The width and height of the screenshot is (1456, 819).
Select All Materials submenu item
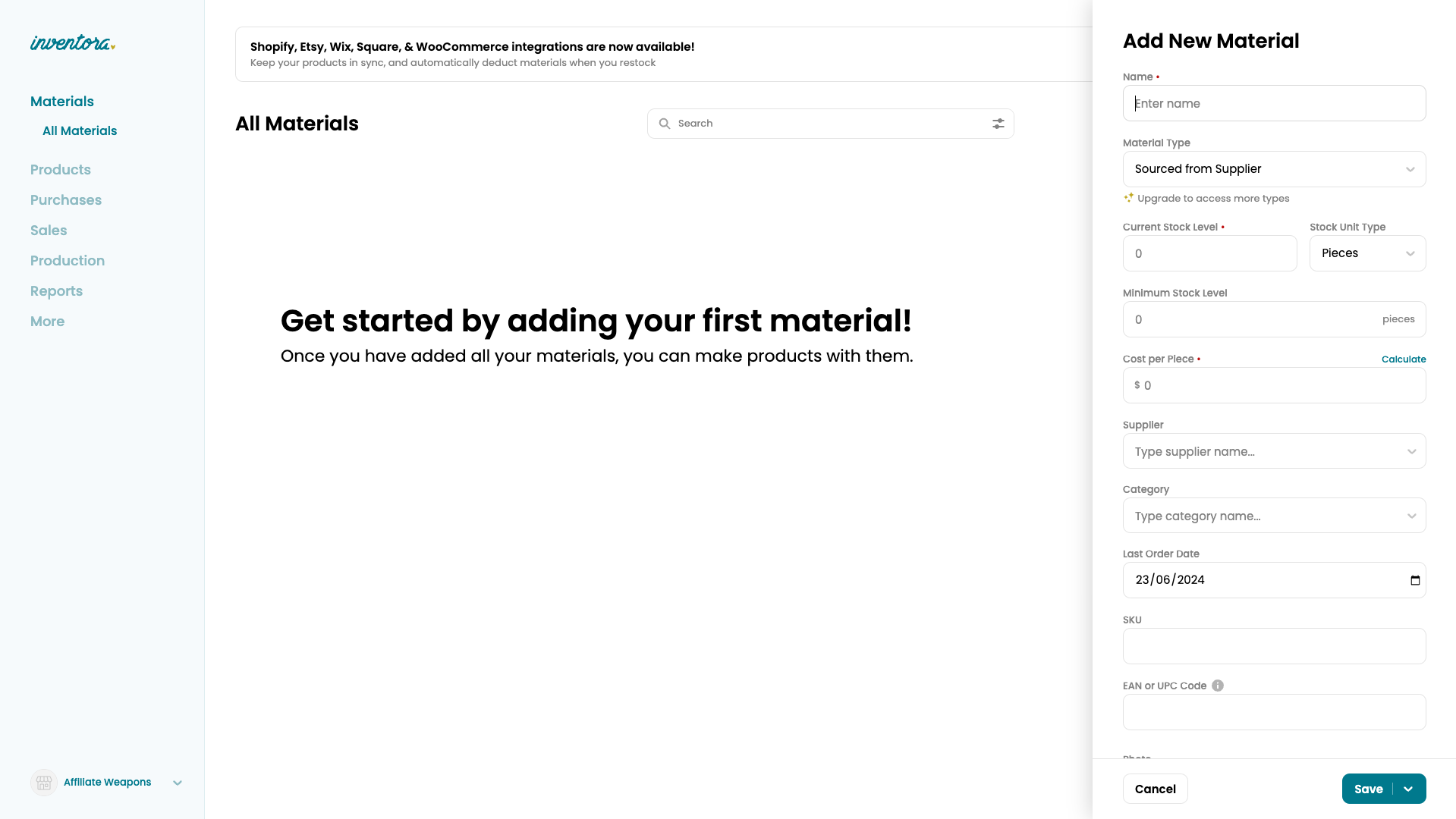pyautogui.click(x=80, y=130)
